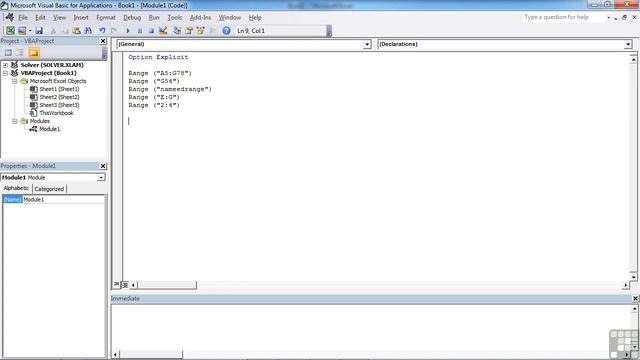Click the Run Sub play icon

pyautogui.click(x=128, y=31)
